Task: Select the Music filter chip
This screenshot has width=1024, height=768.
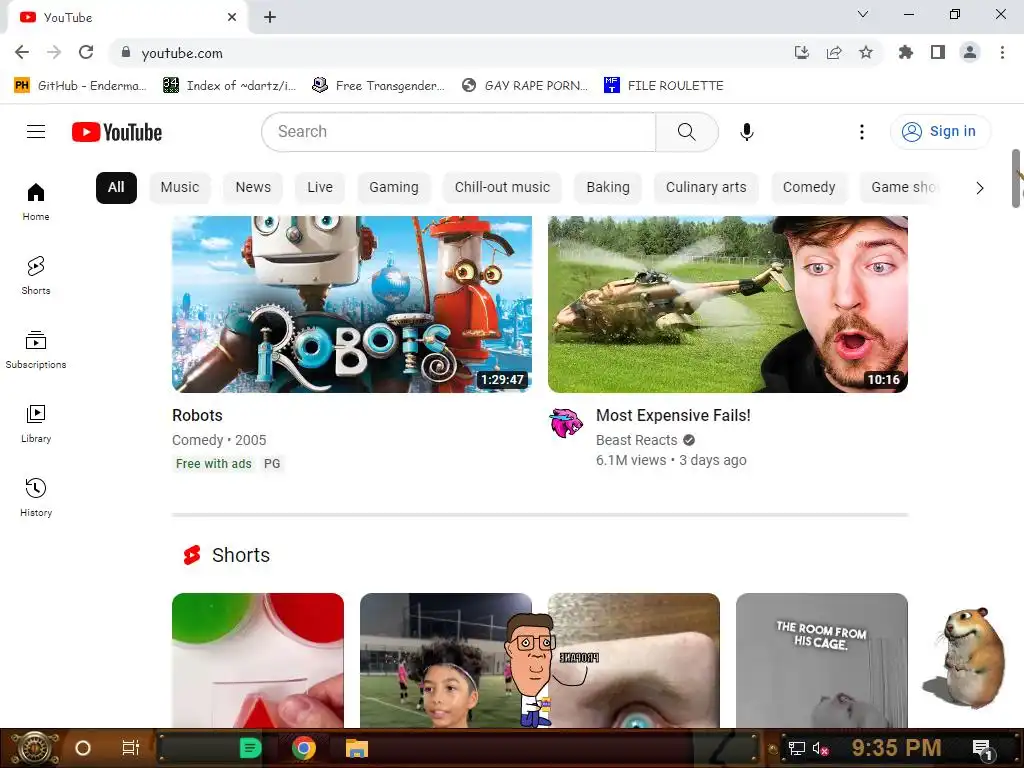Action: 180,187
